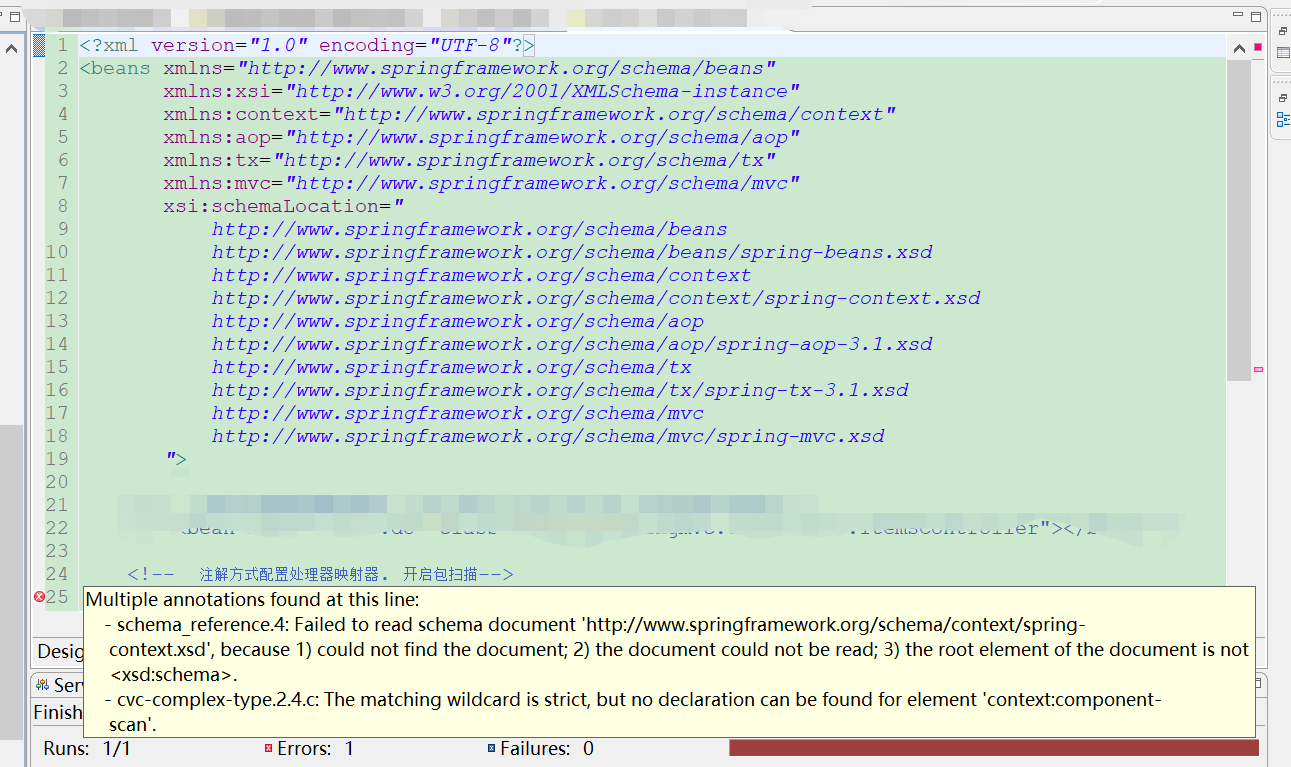Click the pink error marker in the overview ruler
Viewport: 1291px width, 767px height.
[x=1256, y=370]
